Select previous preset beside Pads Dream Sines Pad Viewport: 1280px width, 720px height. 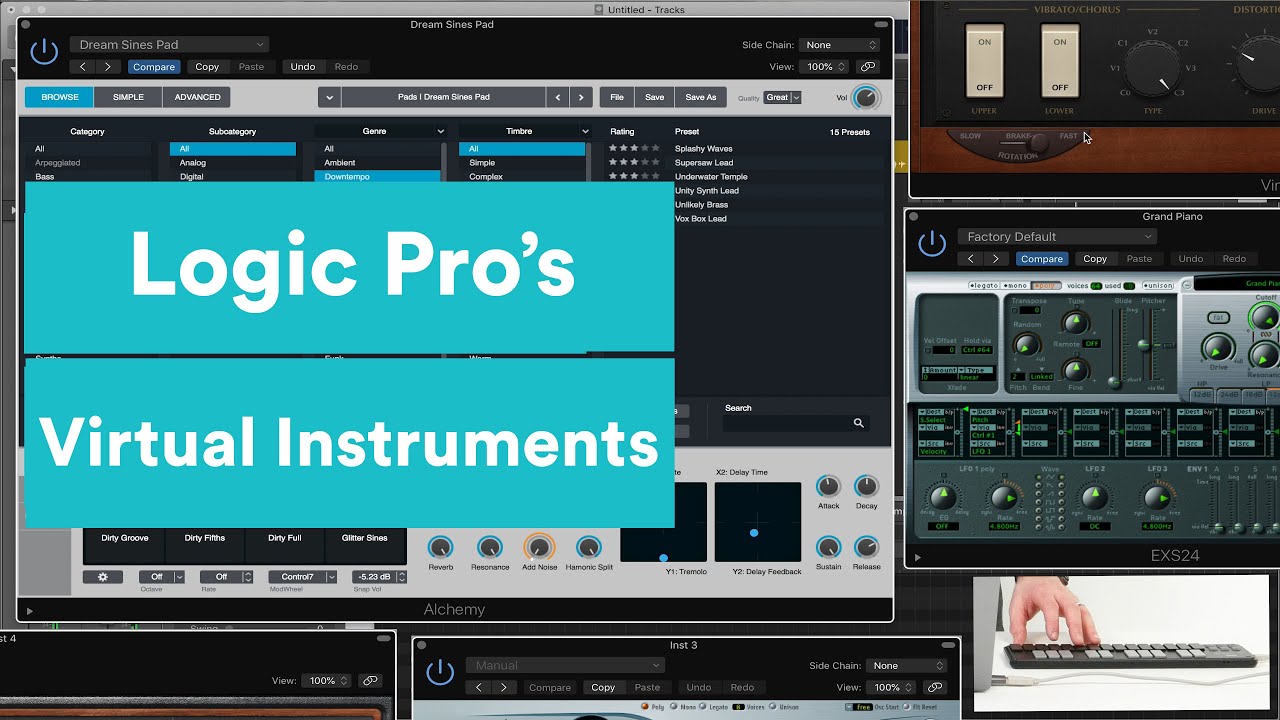pos(558,97)
